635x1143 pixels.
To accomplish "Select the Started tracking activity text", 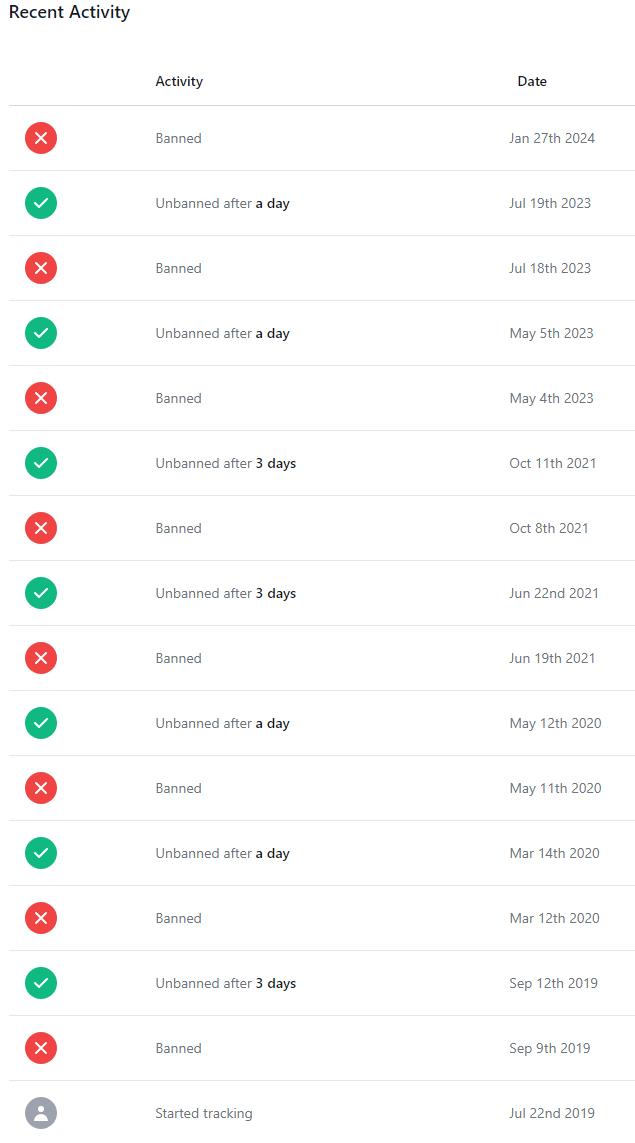I will (204, 1113).
